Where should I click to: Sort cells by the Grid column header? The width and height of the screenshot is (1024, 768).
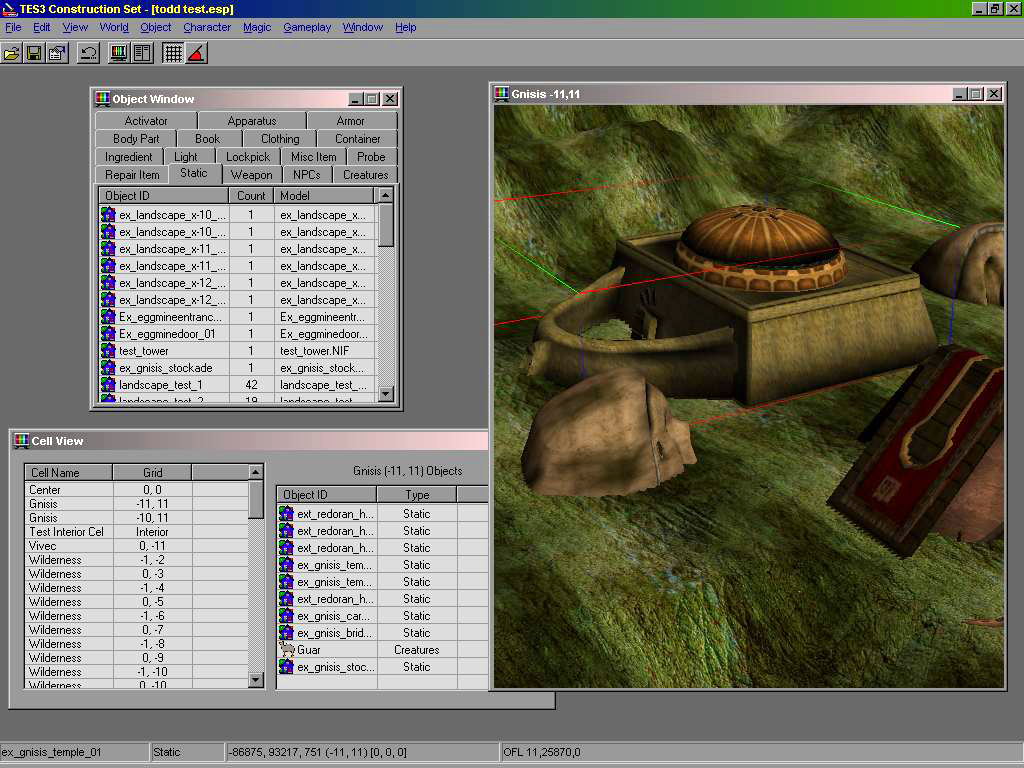pyautogui.click(x=152, y=472)
